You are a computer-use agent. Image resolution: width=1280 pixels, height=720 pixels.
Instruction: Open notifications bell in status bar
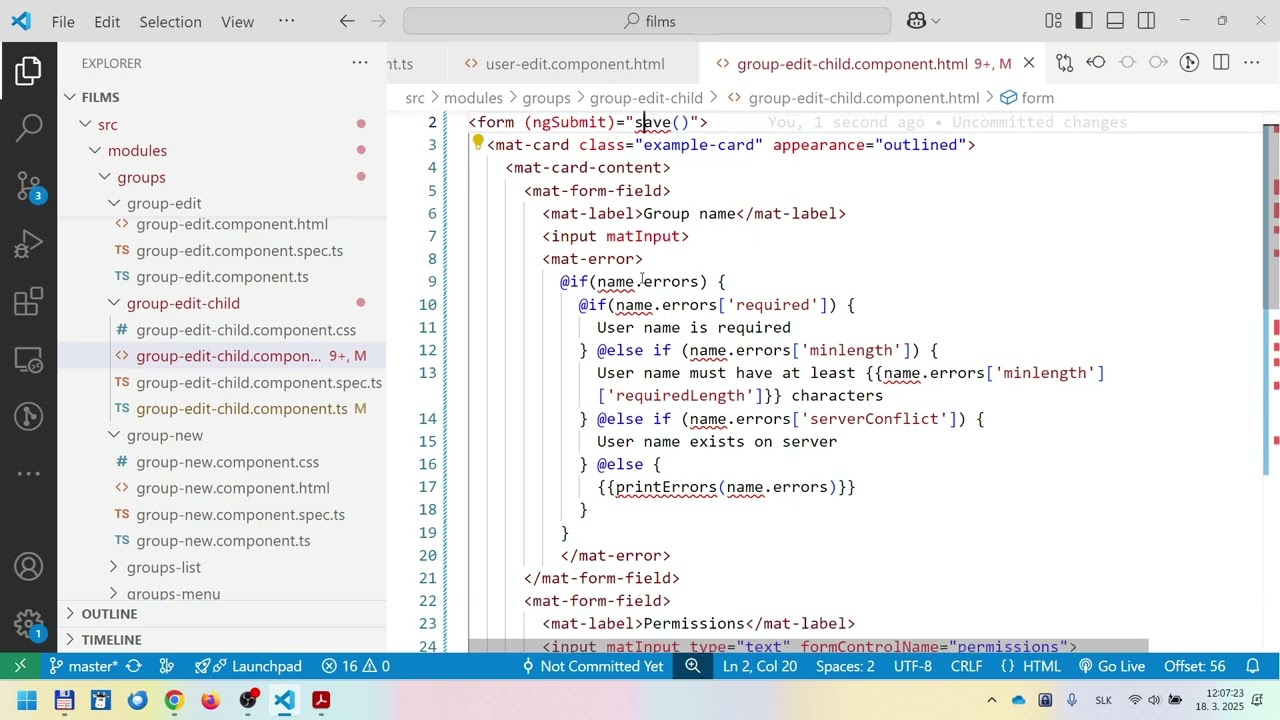point(1253,666)
